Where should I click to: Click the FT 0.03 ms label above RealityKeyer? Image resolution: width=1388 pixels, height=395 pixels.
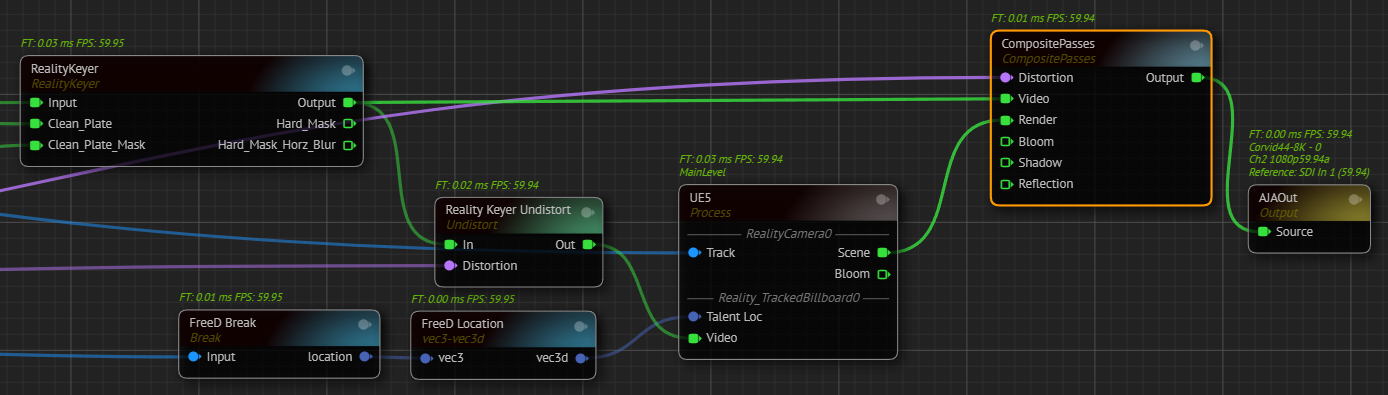pyautogui.click(x=72, y=44)
